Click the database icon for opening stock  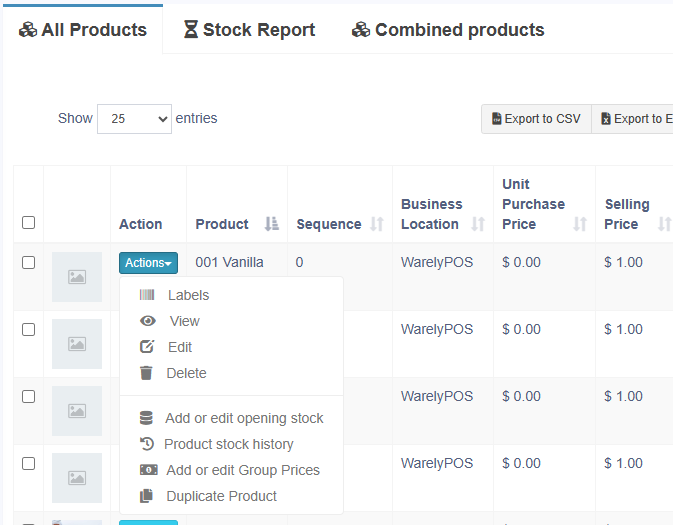pos(147,418)
